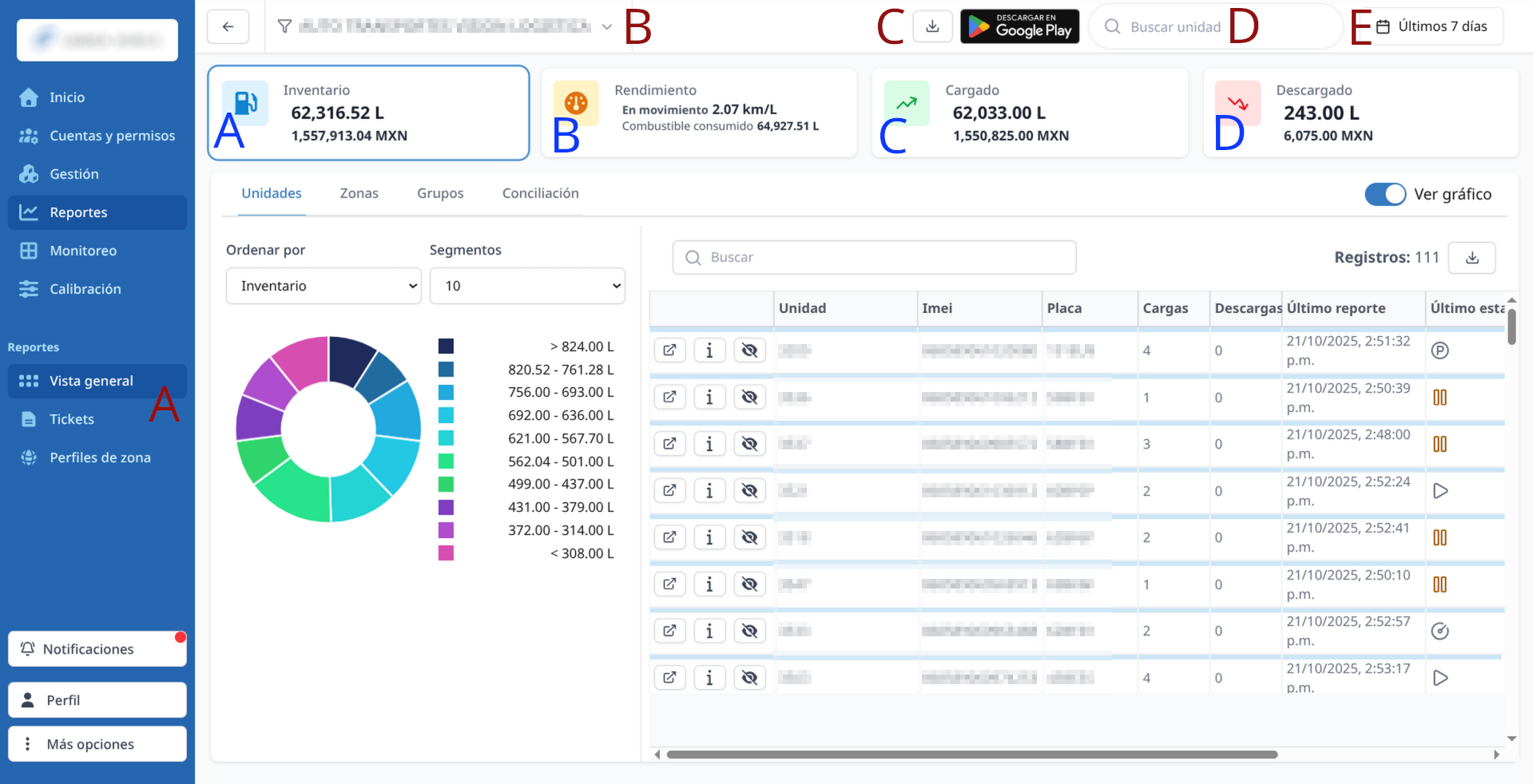The image size is (1533, 784).
Task: Click the dark navy legend swatch for > 824.00 L
Action: pyautogui.click(x=446, y=346)
